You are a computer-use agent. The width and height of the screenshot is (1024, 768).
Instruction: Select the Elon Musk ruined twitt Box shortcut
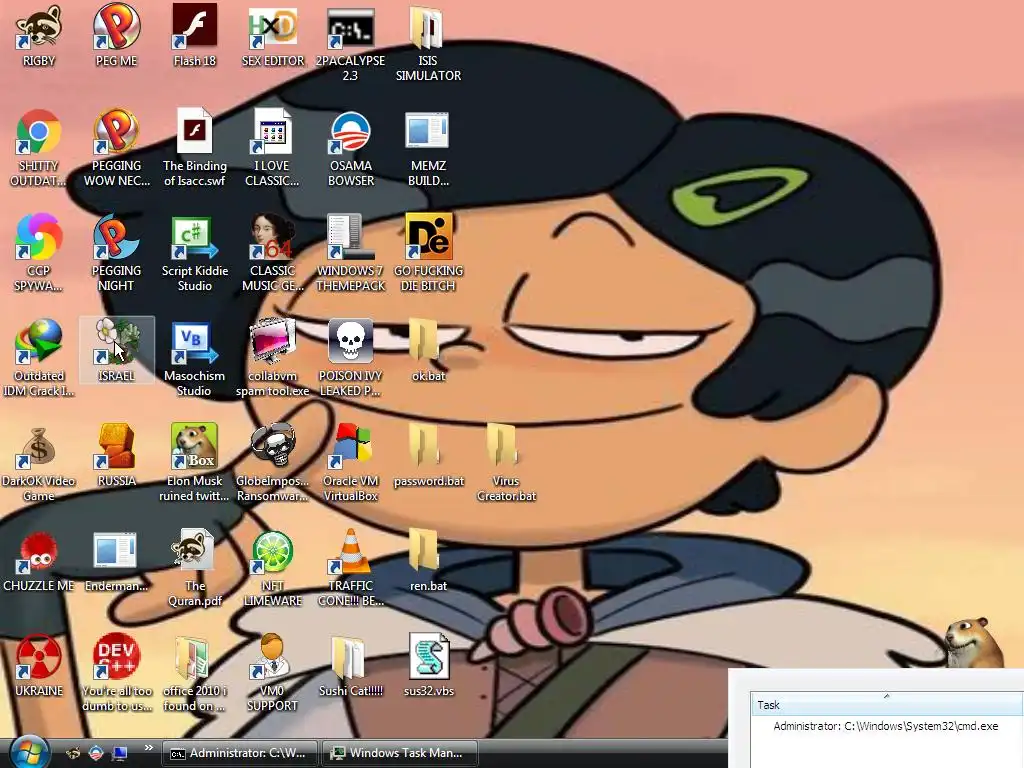(195, 447)
